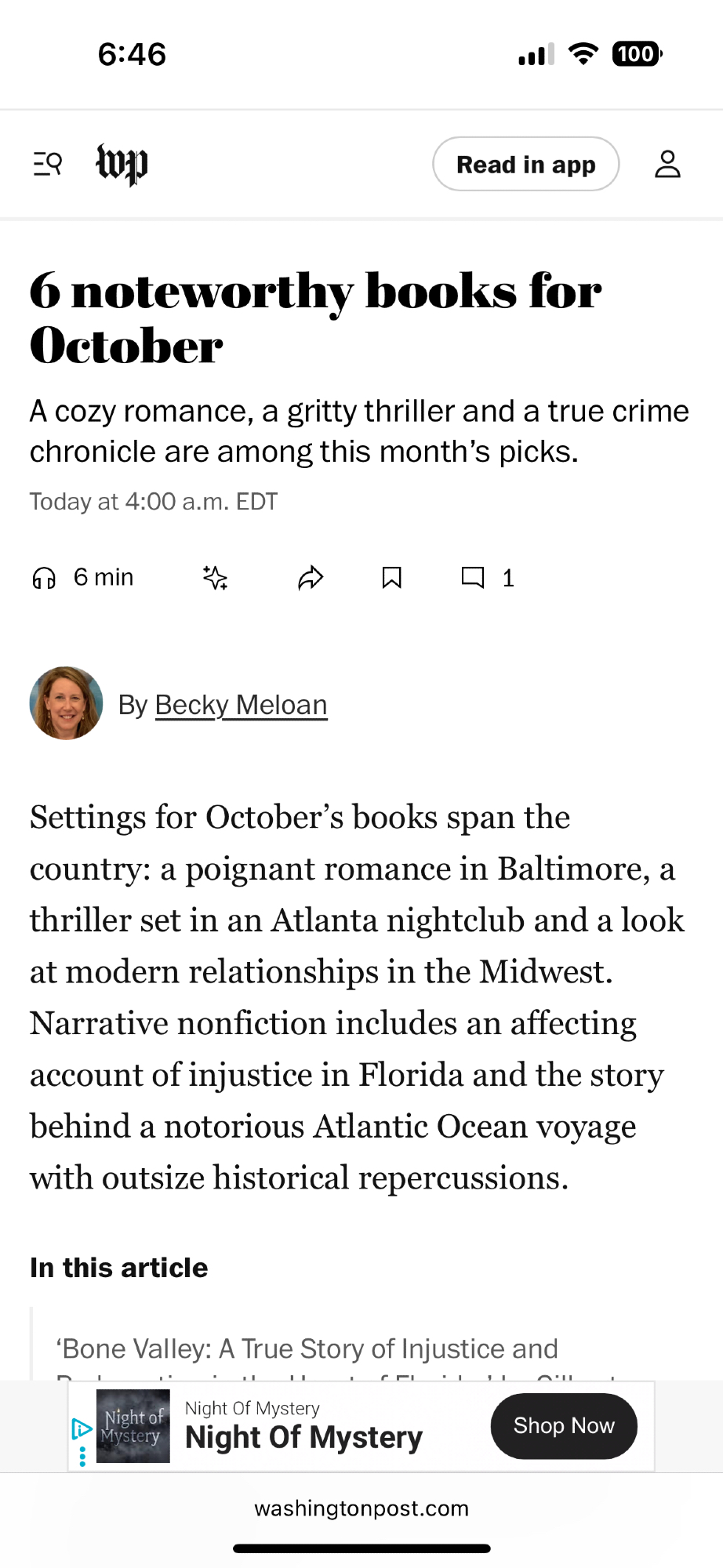Image resolution: width=723 pixels, height=1568 pixels.
Task: Toggle the bookmark to save article
Action: [391, 578]
